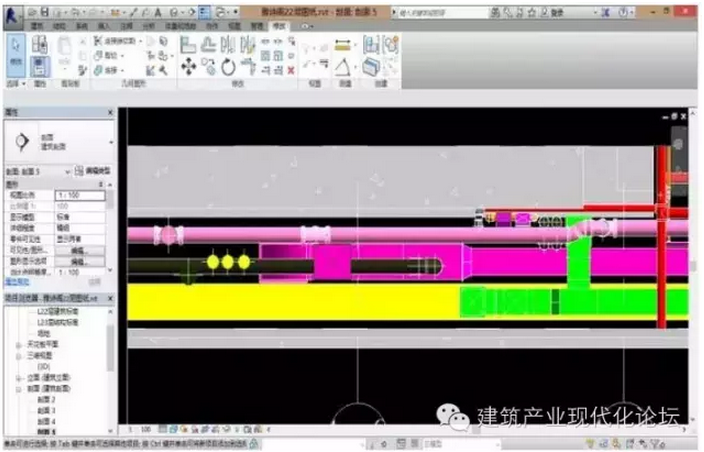Viewport: 704px width, 452px height.
Task: Click the Save icon in the quick access toolbar
Action: click(44, 10)
